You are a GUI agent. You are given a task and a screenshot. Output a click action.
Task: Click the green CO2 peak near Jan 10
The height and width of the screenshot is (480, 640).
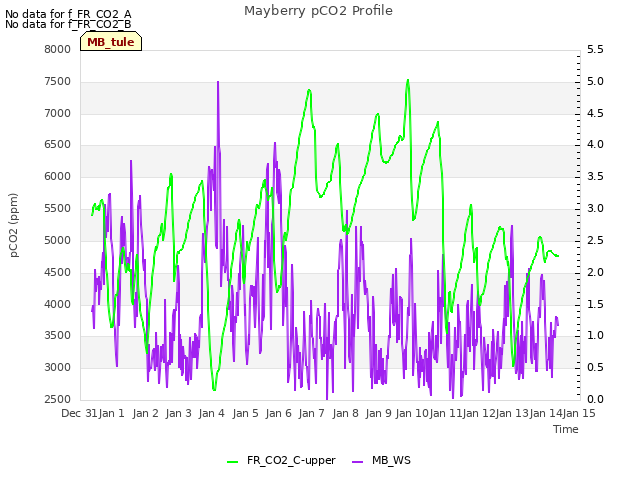click(x=408, y=80)
